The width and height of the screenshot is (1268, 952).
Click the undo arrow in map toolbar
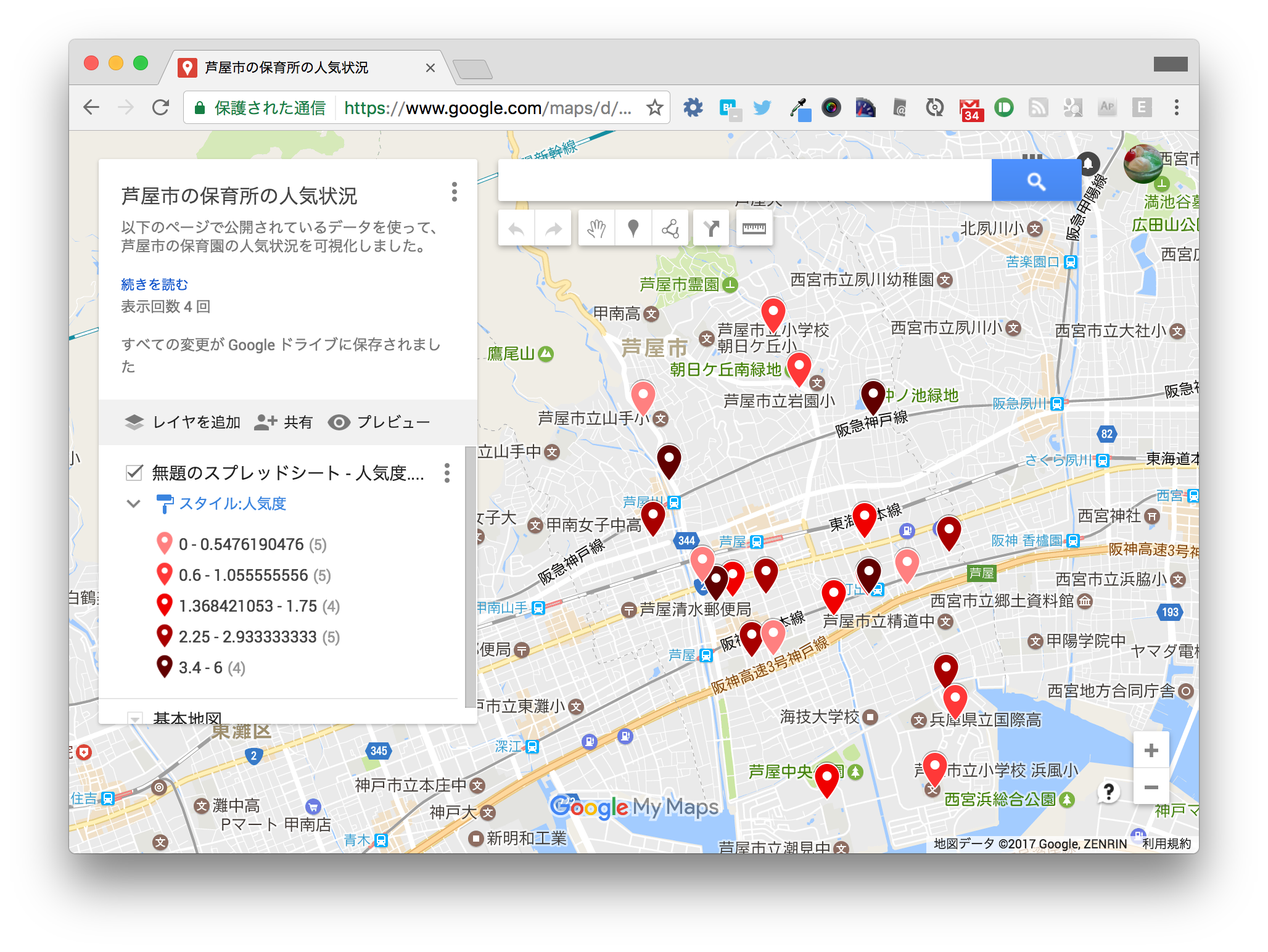(x=516, y=229)
